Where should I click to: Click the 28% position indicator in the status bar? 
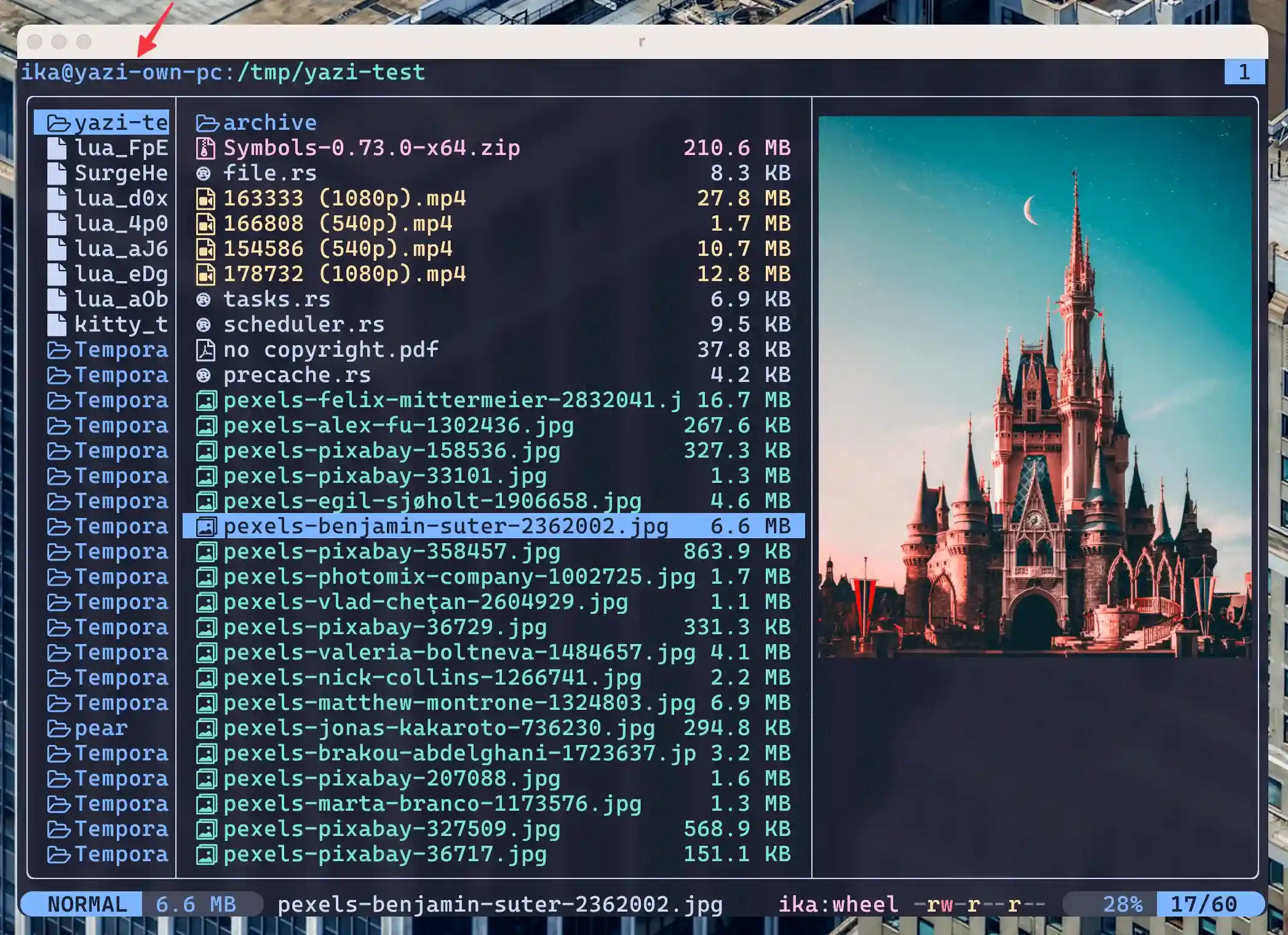point(1122,904)
